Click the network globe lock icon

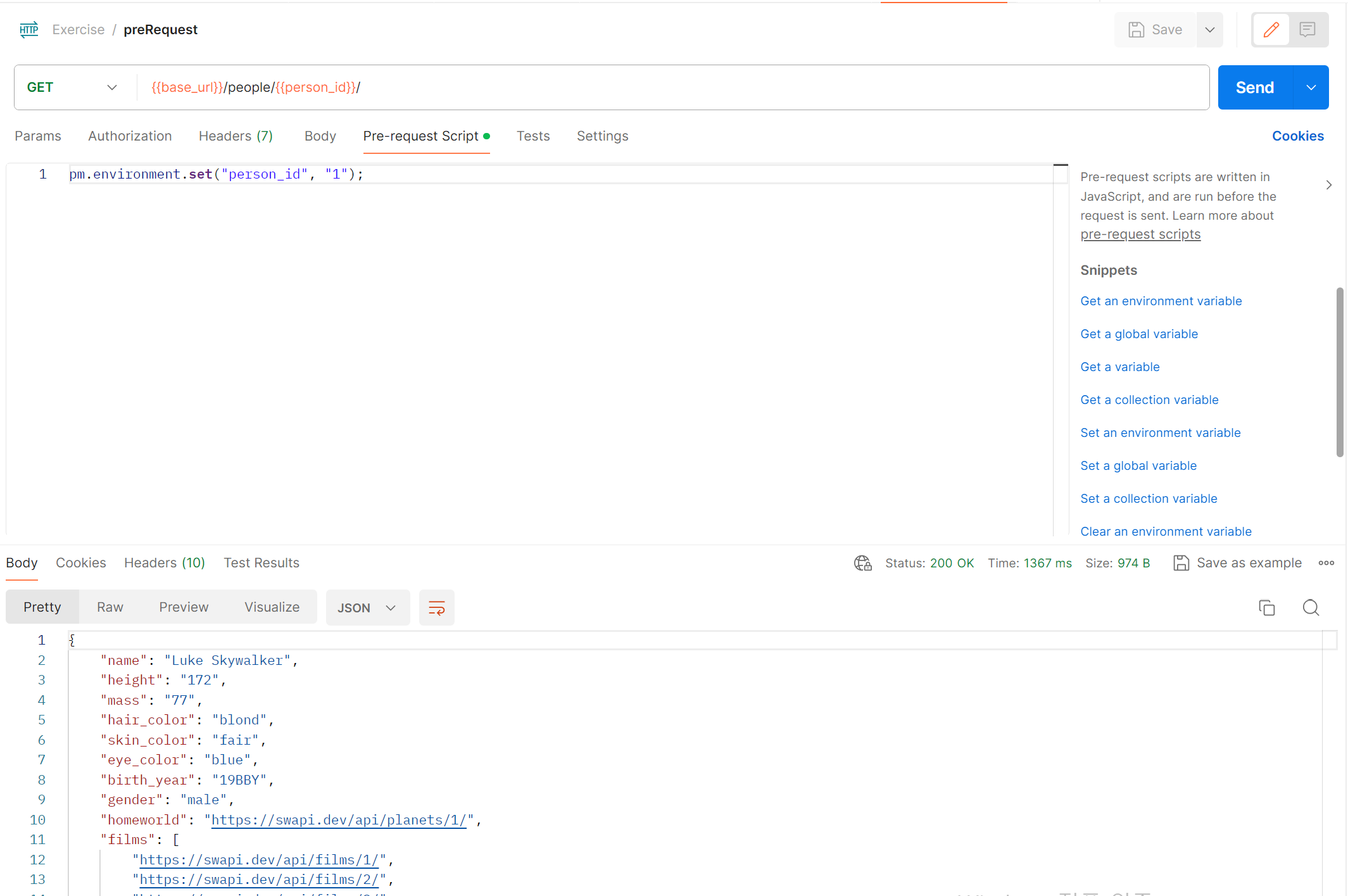coord(862,563)
